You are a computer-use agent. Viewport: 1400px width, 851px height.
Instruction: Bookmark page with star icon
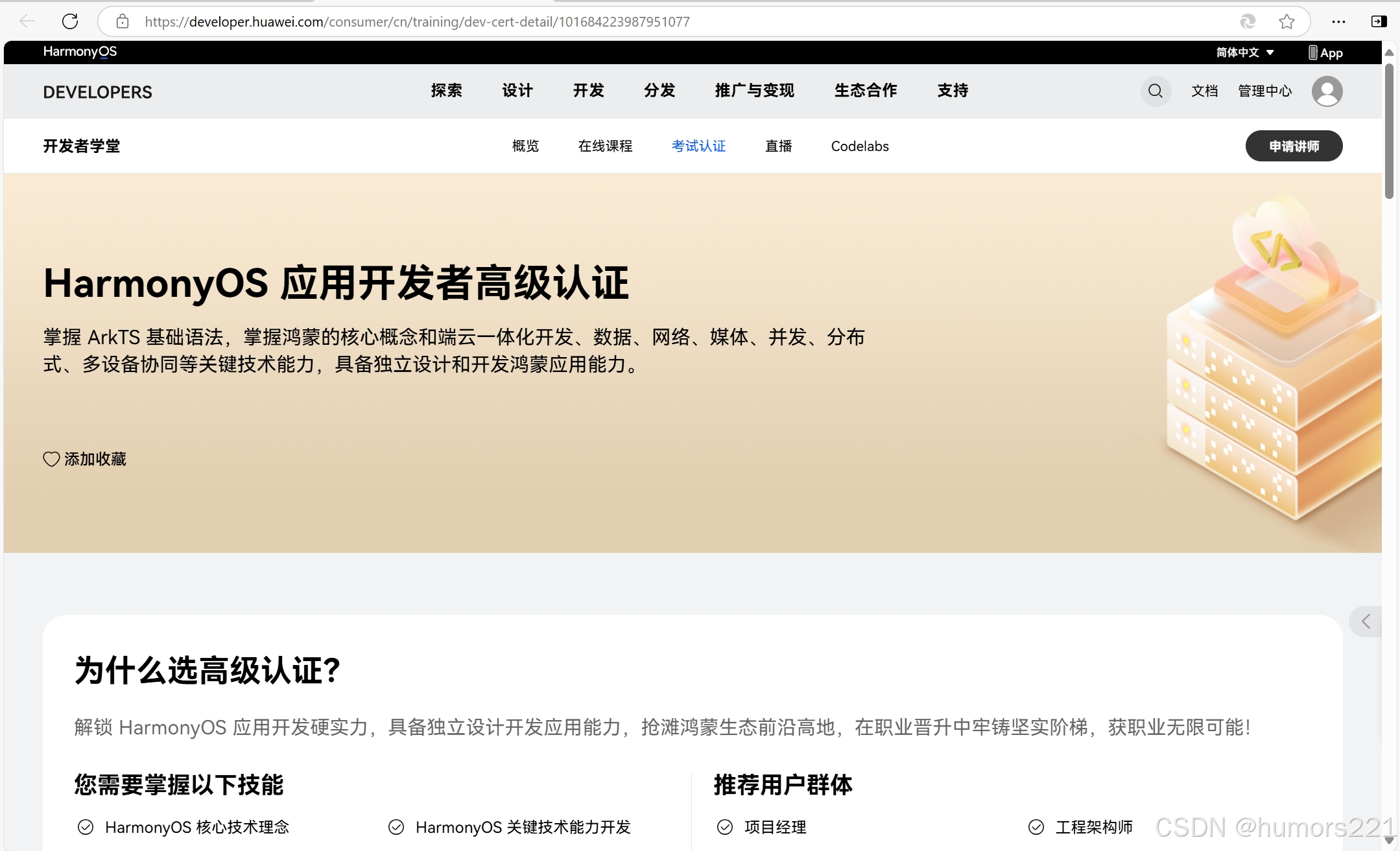click(1287, 21)
